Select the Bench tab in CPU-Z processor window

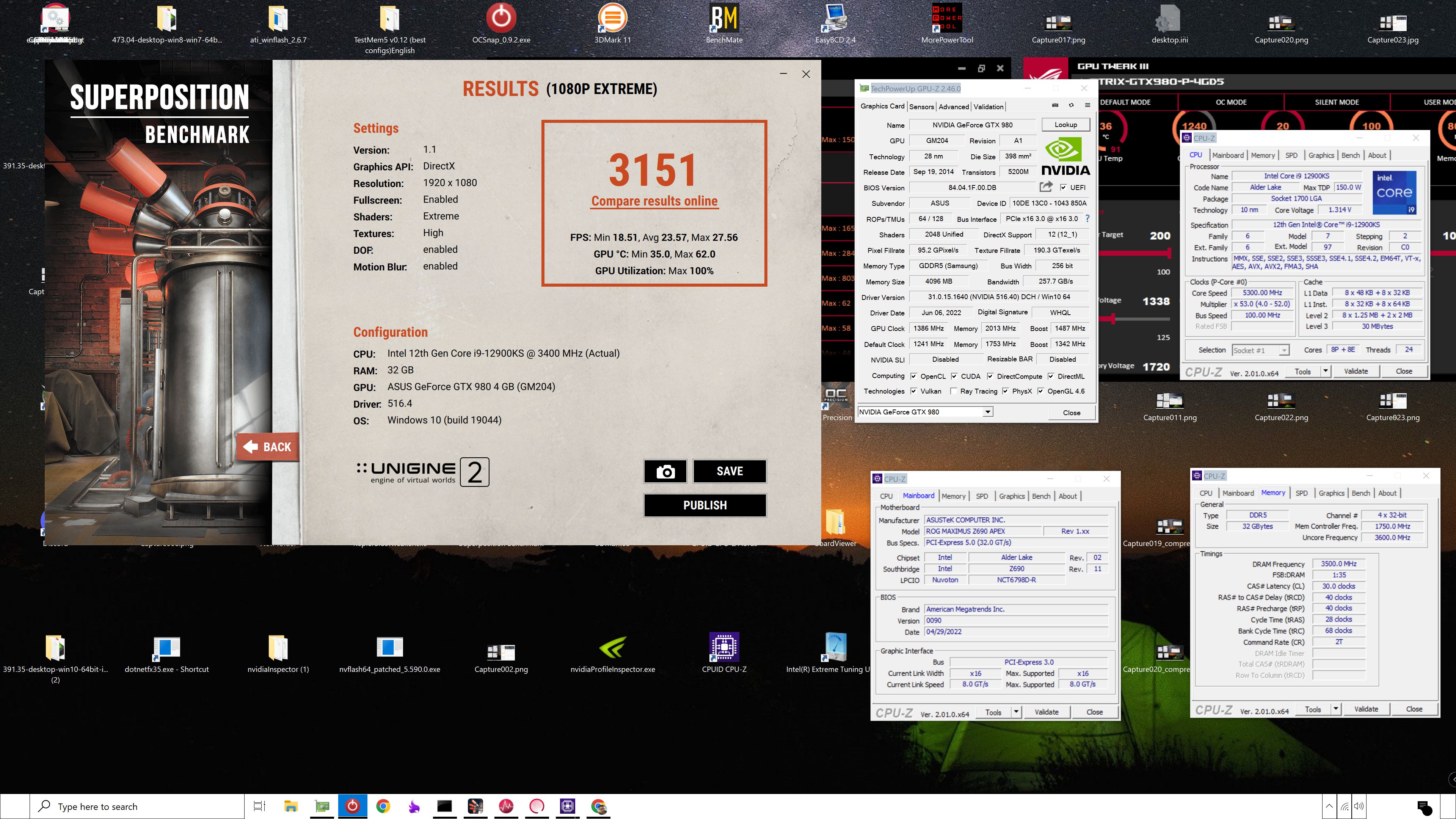[1350, 155]
